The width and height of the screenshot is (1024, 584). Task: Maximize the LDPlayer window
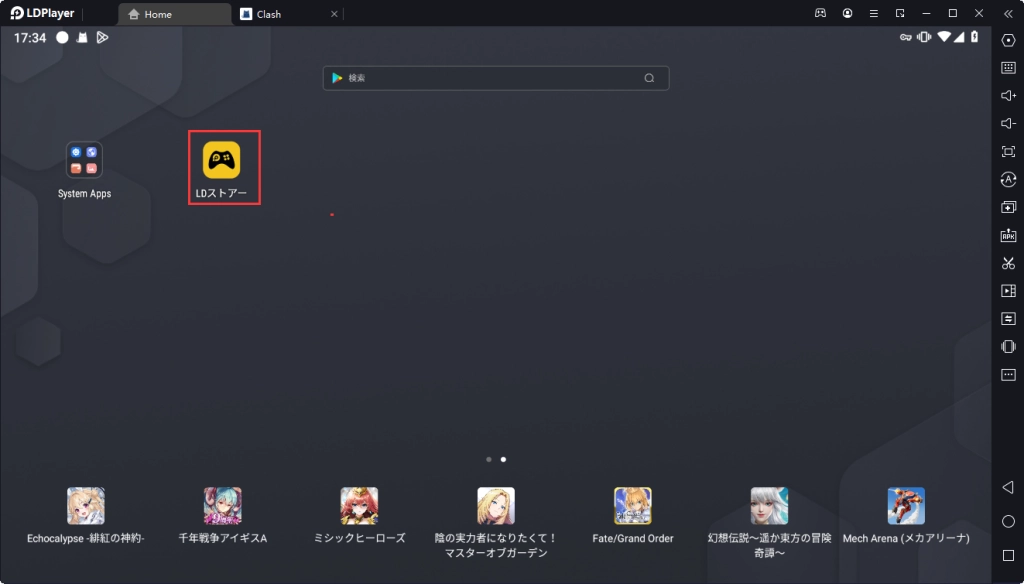click(953, 13)
